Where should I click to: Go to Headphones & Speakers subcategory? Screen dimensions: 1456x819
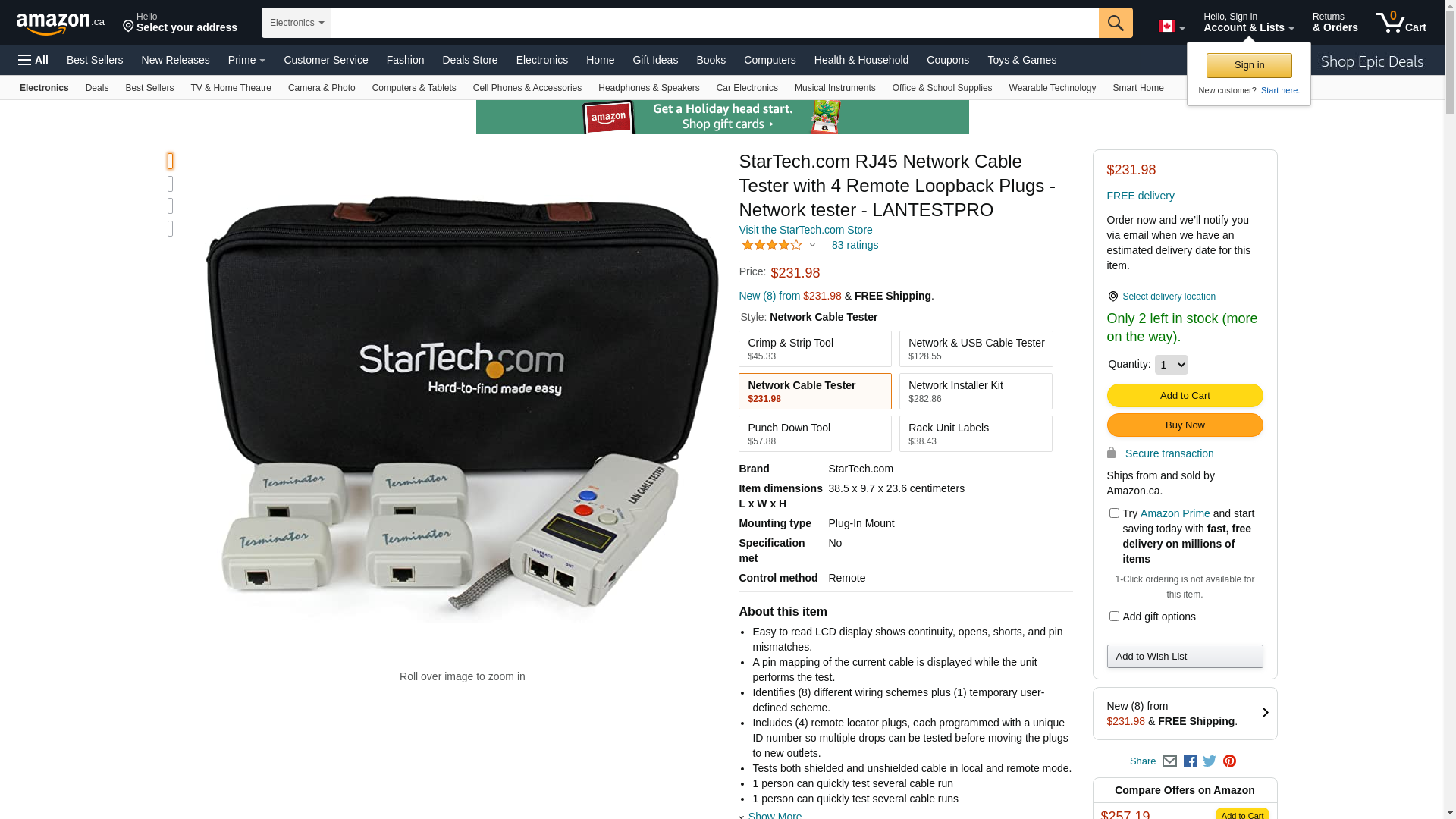pyautogui.click(x=648, y=88)
